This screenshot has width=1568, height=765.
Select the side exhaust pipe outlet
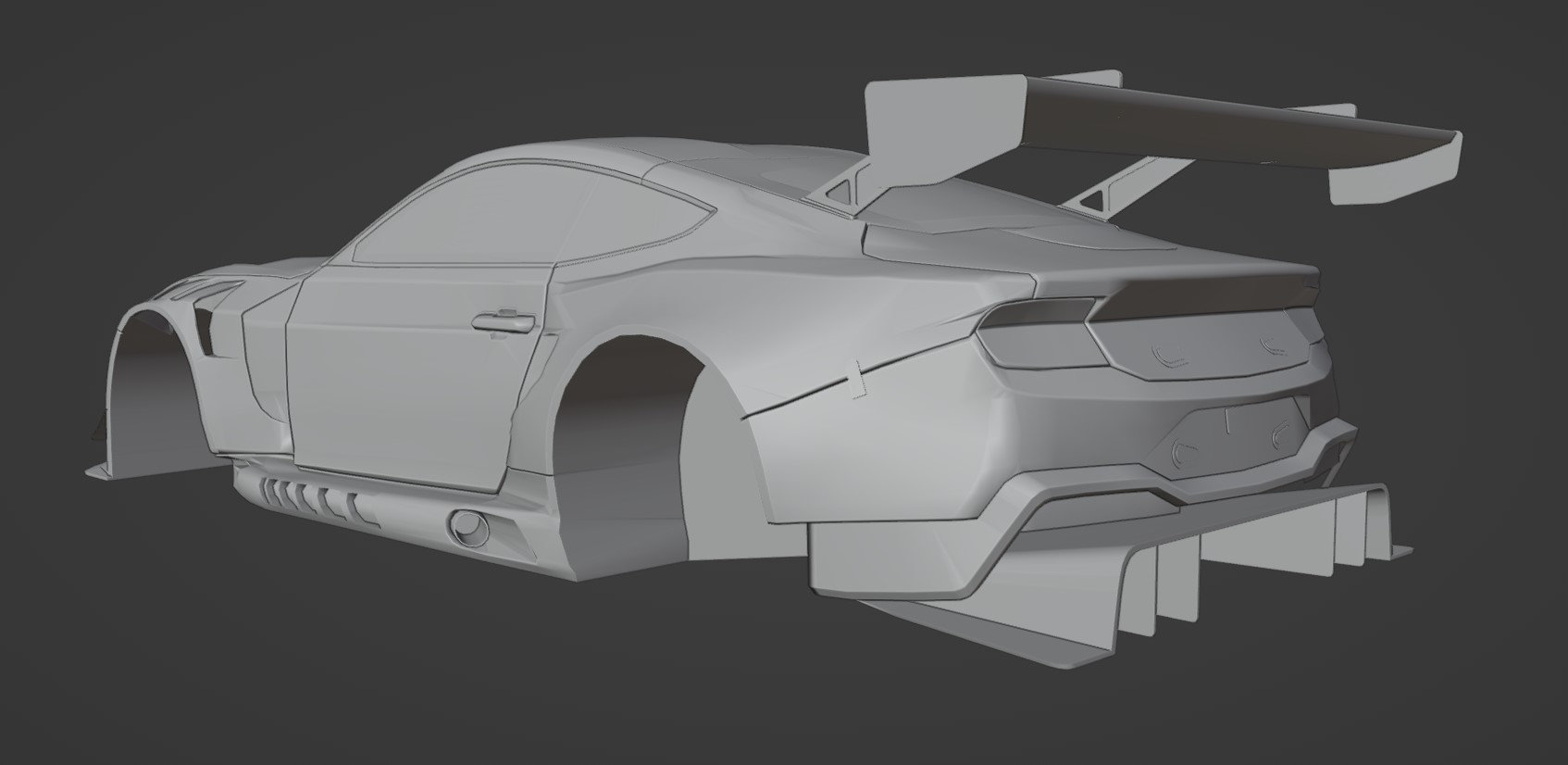point(469,527)
